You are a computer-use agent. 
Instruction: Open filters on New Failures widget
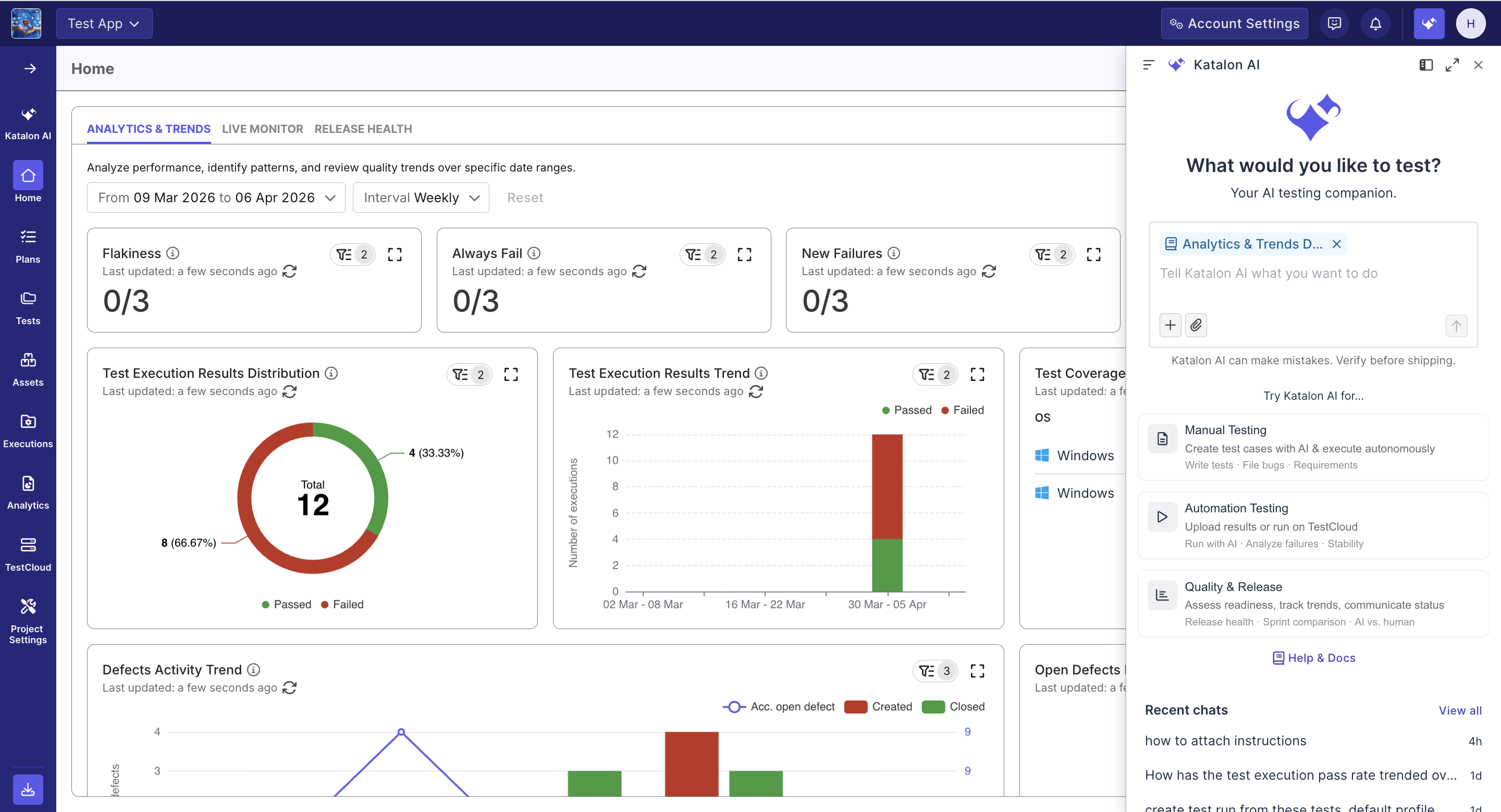pyautogui.click(x=1052, y=254)
